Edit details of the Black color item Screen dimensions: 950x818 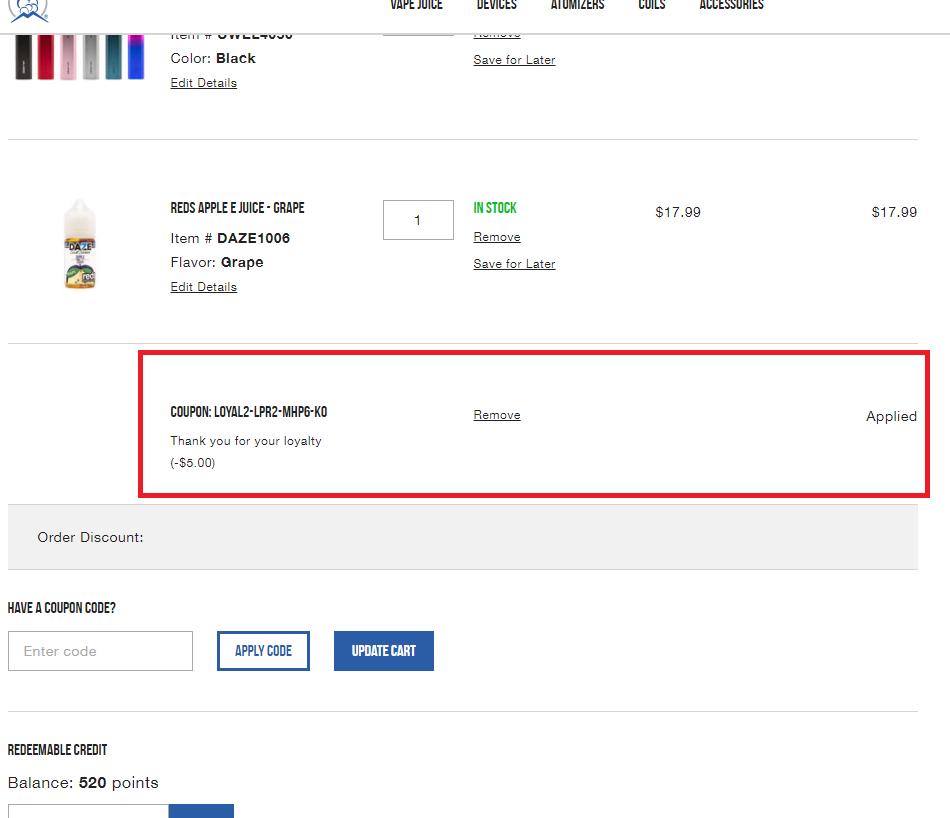pos(204,83)
